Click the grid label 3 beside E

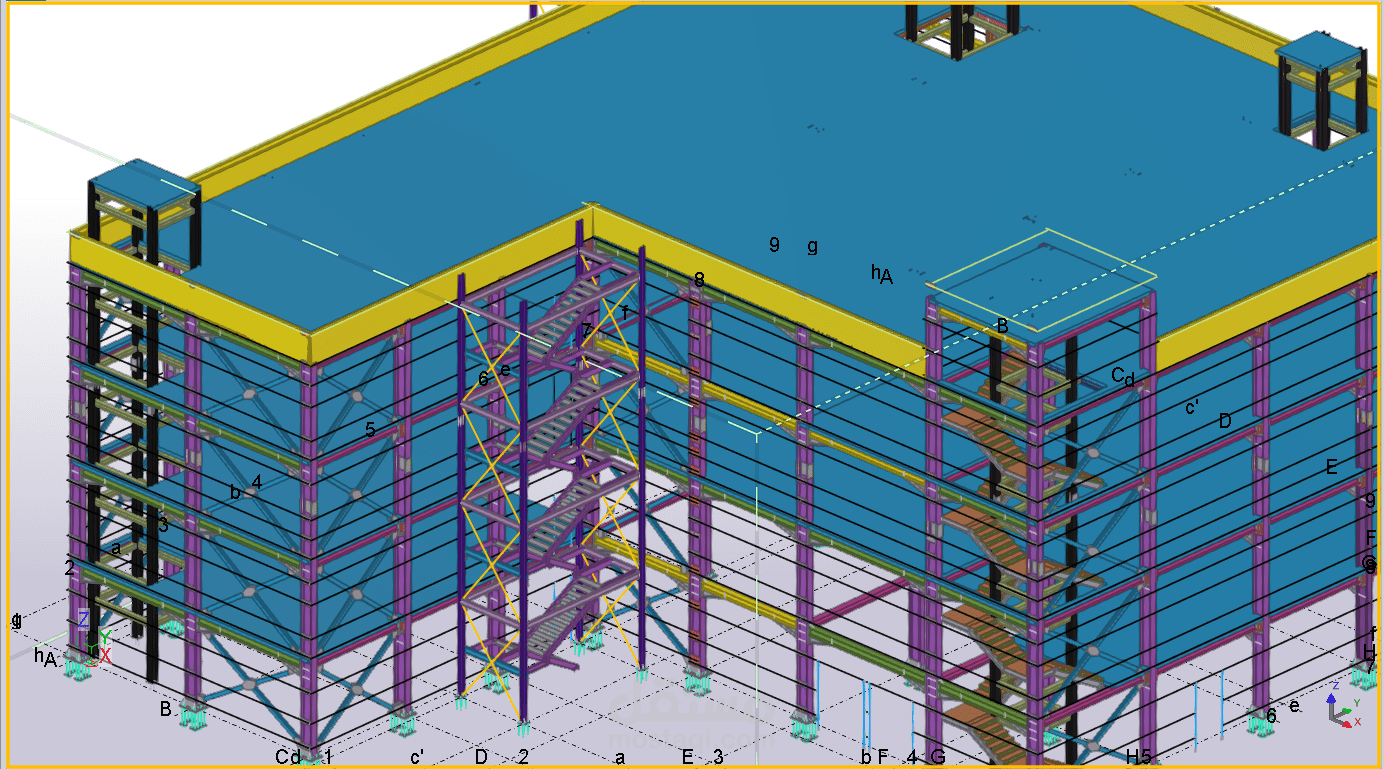click(x=718, y=757)
